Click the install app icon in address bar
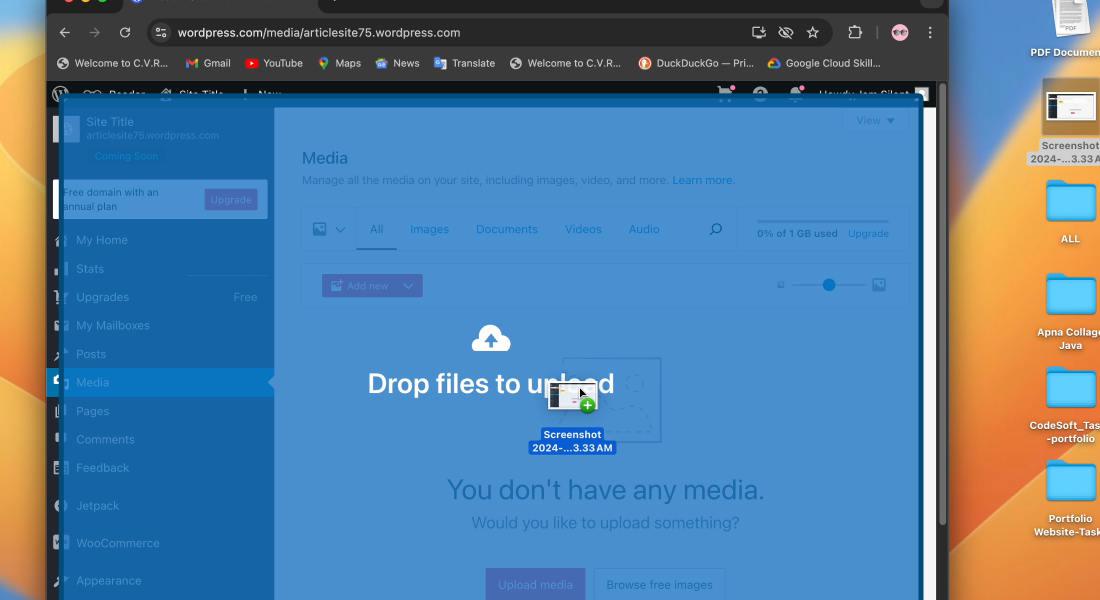 758,32
